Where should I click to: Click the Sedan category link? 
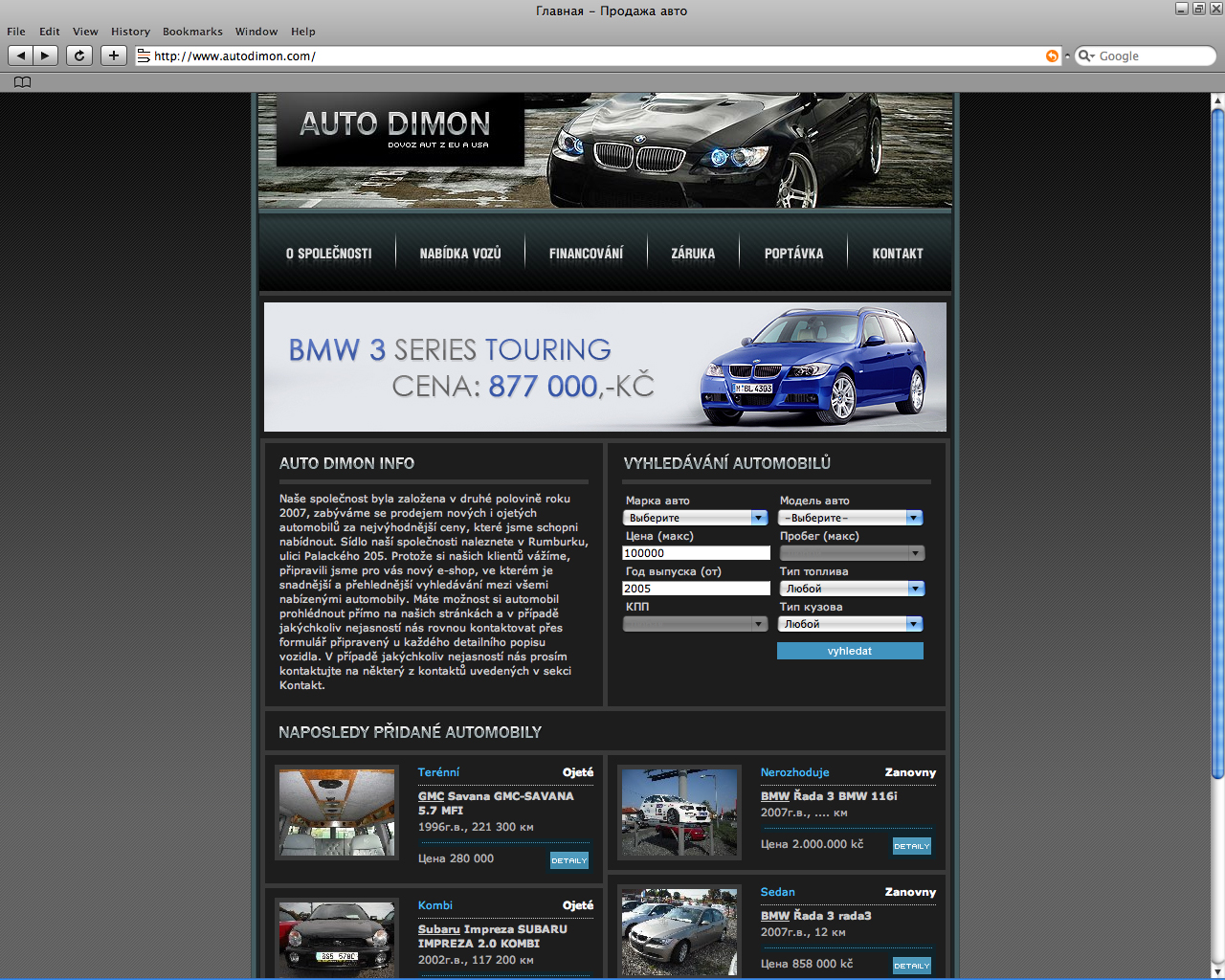tap(778, 892)
